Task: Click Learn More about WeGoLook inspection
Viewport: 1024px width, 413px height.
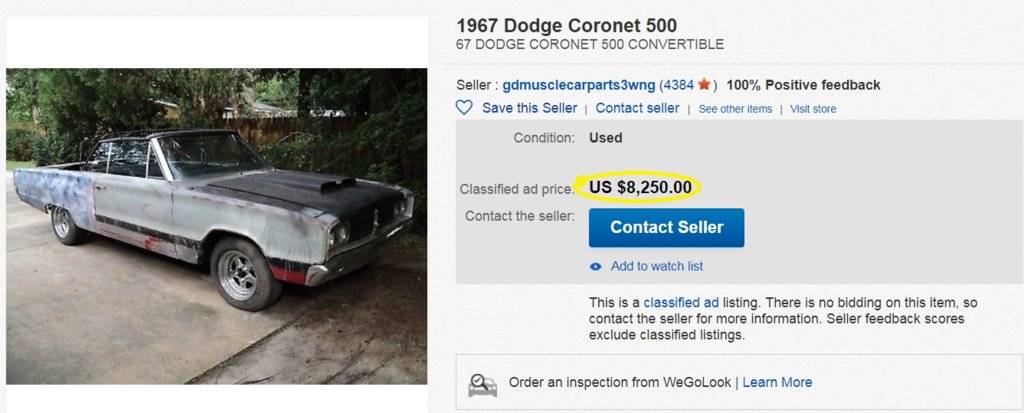Action: pyautogui.click(x=777, y=382)
